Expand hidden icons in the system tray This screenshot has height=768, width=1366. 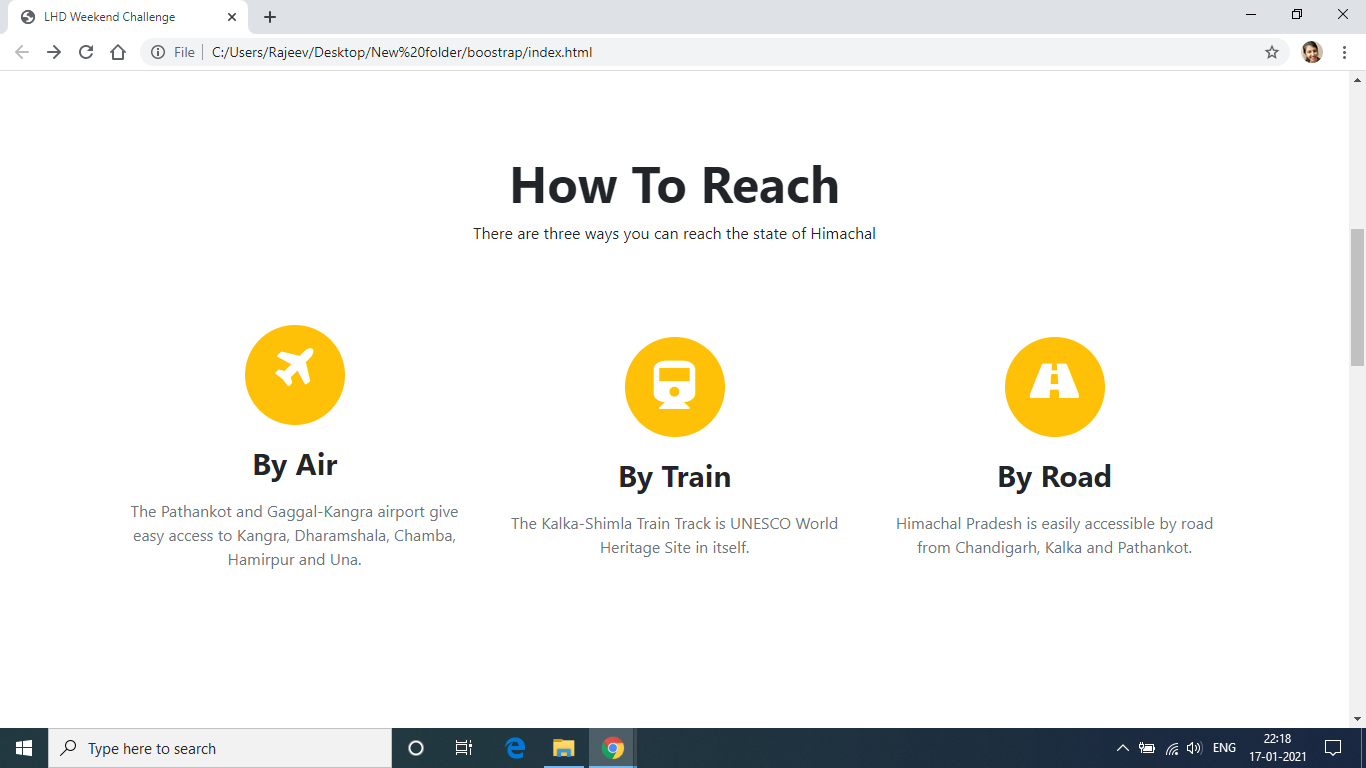pos(1122,747)
